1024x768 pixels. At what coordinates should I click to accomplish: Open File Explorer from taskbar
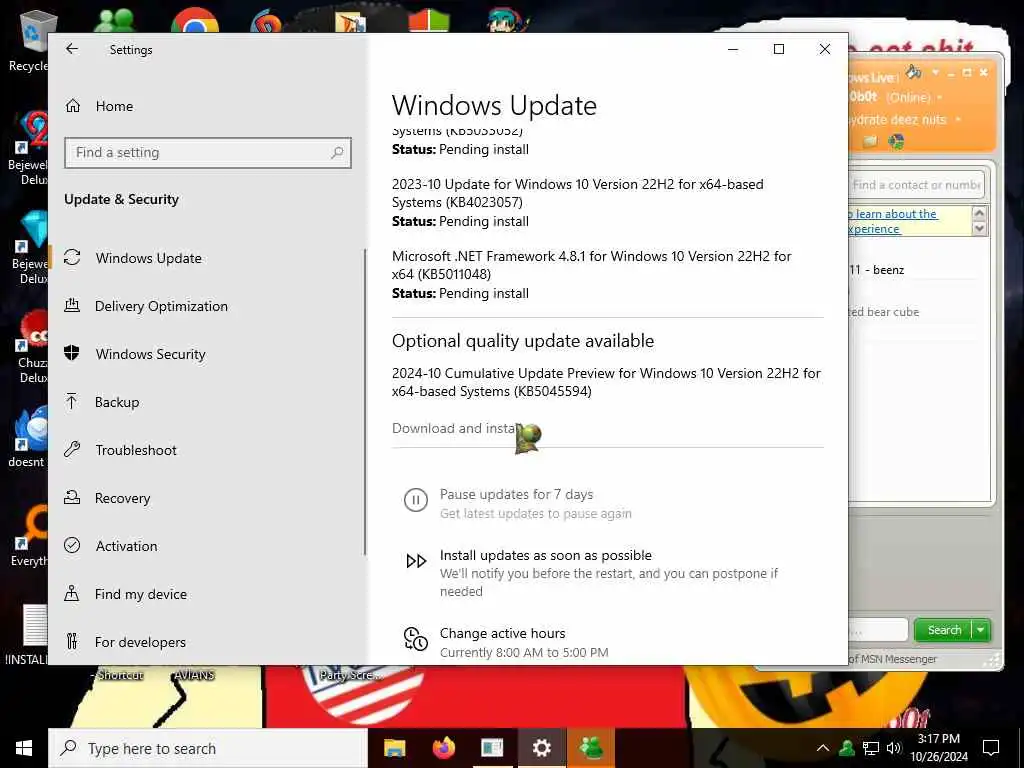394,748
